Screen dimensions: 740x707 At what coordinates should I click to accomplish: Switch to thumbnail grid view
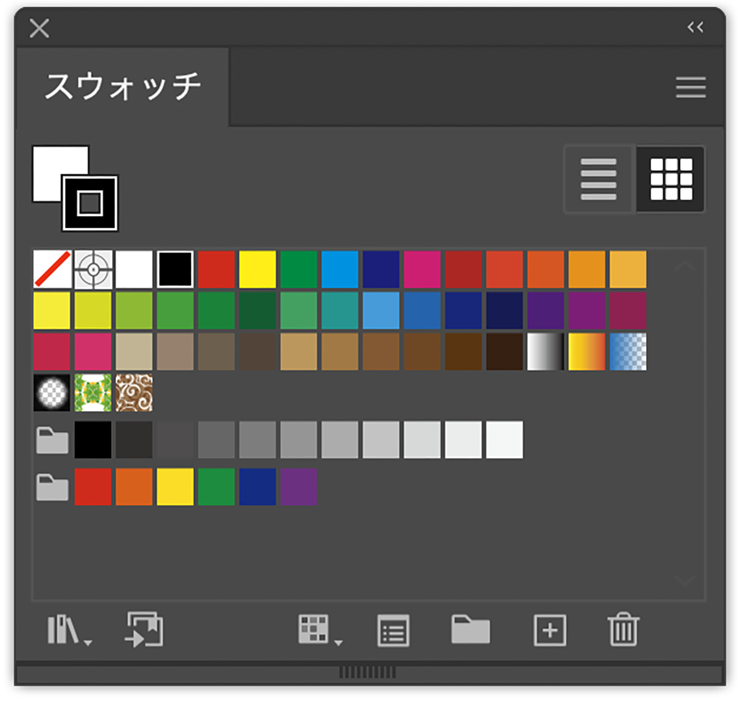[x=671, y=180]
